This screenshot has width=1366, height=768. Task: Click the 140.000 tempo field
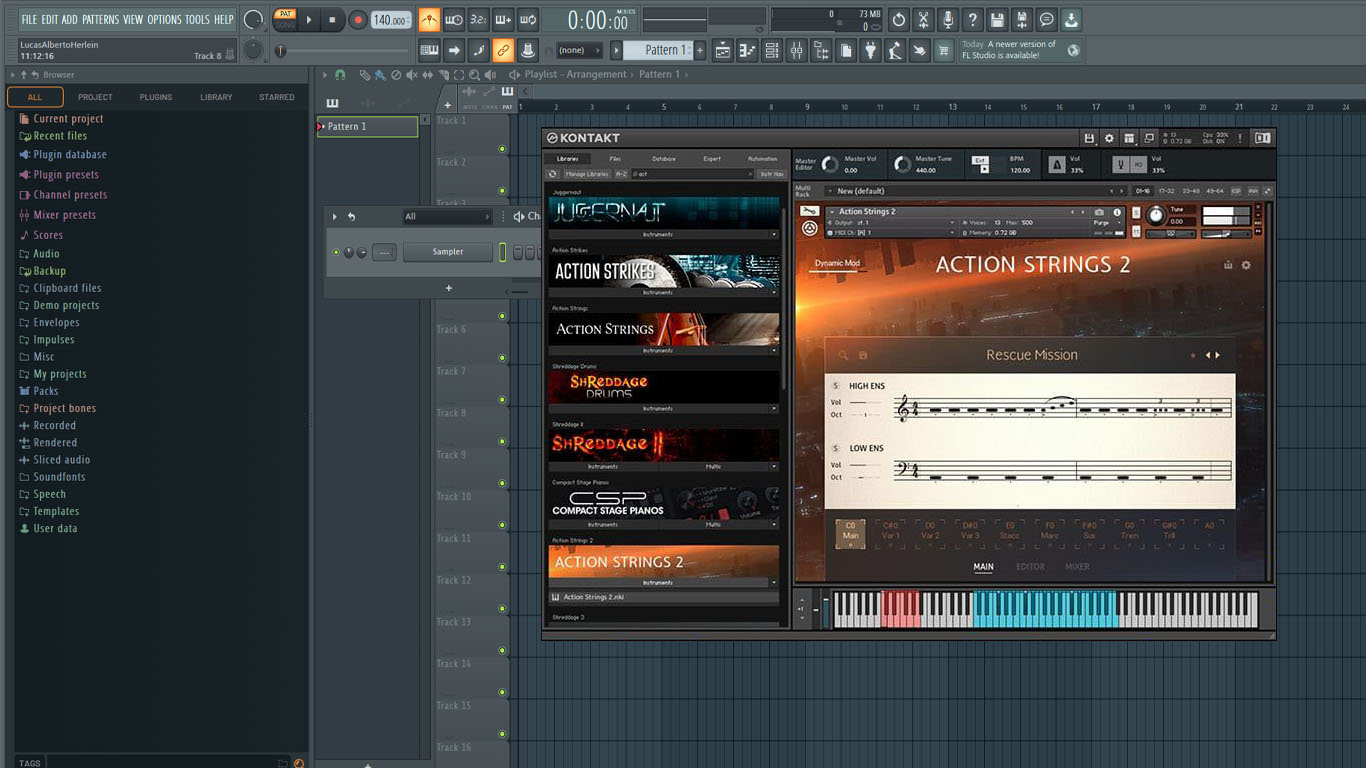coord(391,20)
